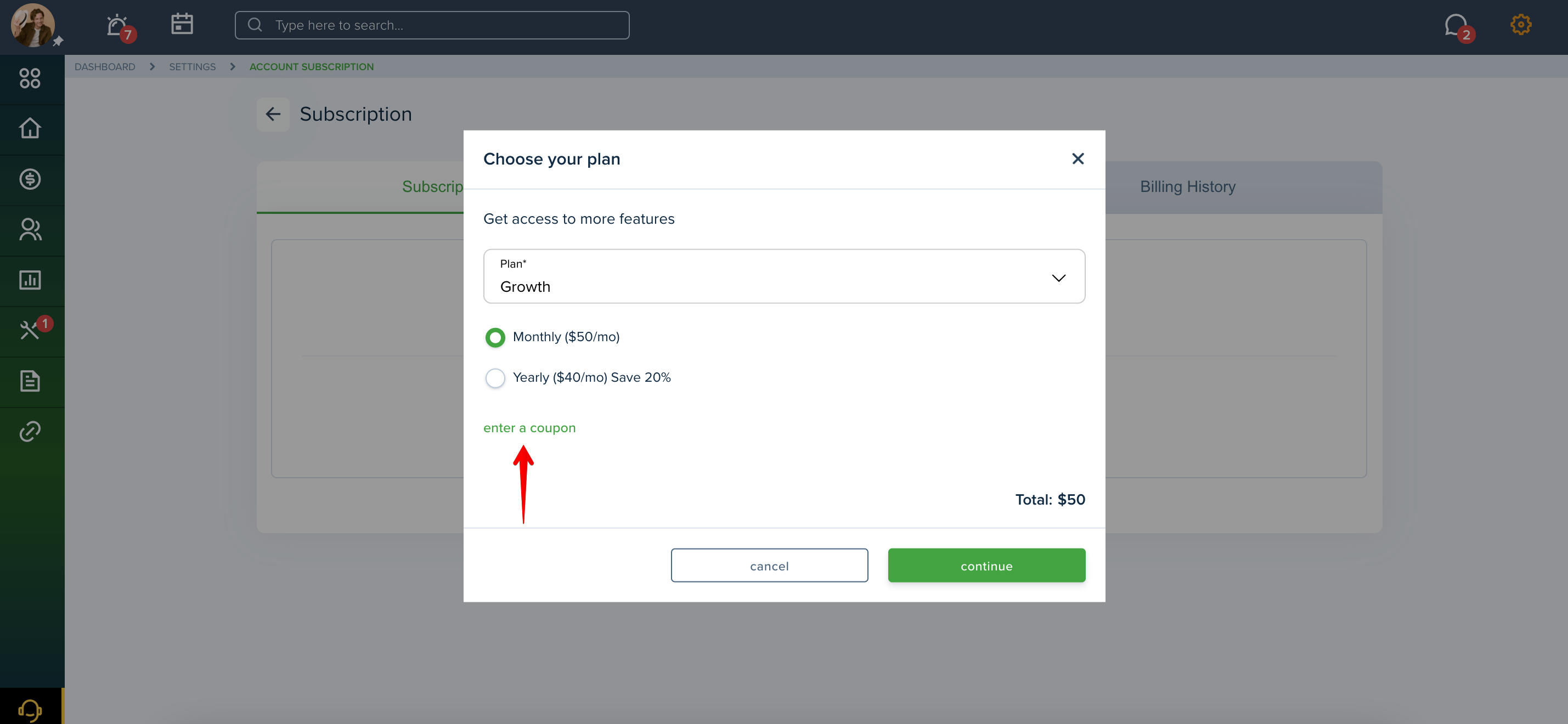Click the cancel button
The image size is (1568, 724).
pyautogui.click(x=769, y=565)
